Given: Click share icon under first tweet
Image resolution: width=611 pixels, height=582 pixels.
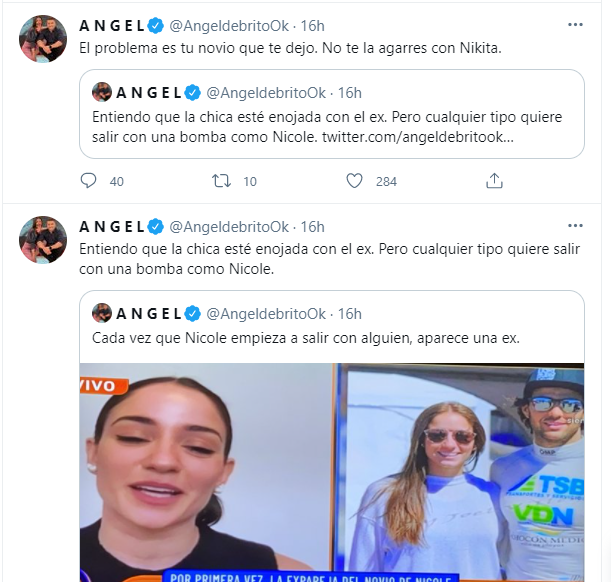Looking at the screenshot, I should pos(494,181).
